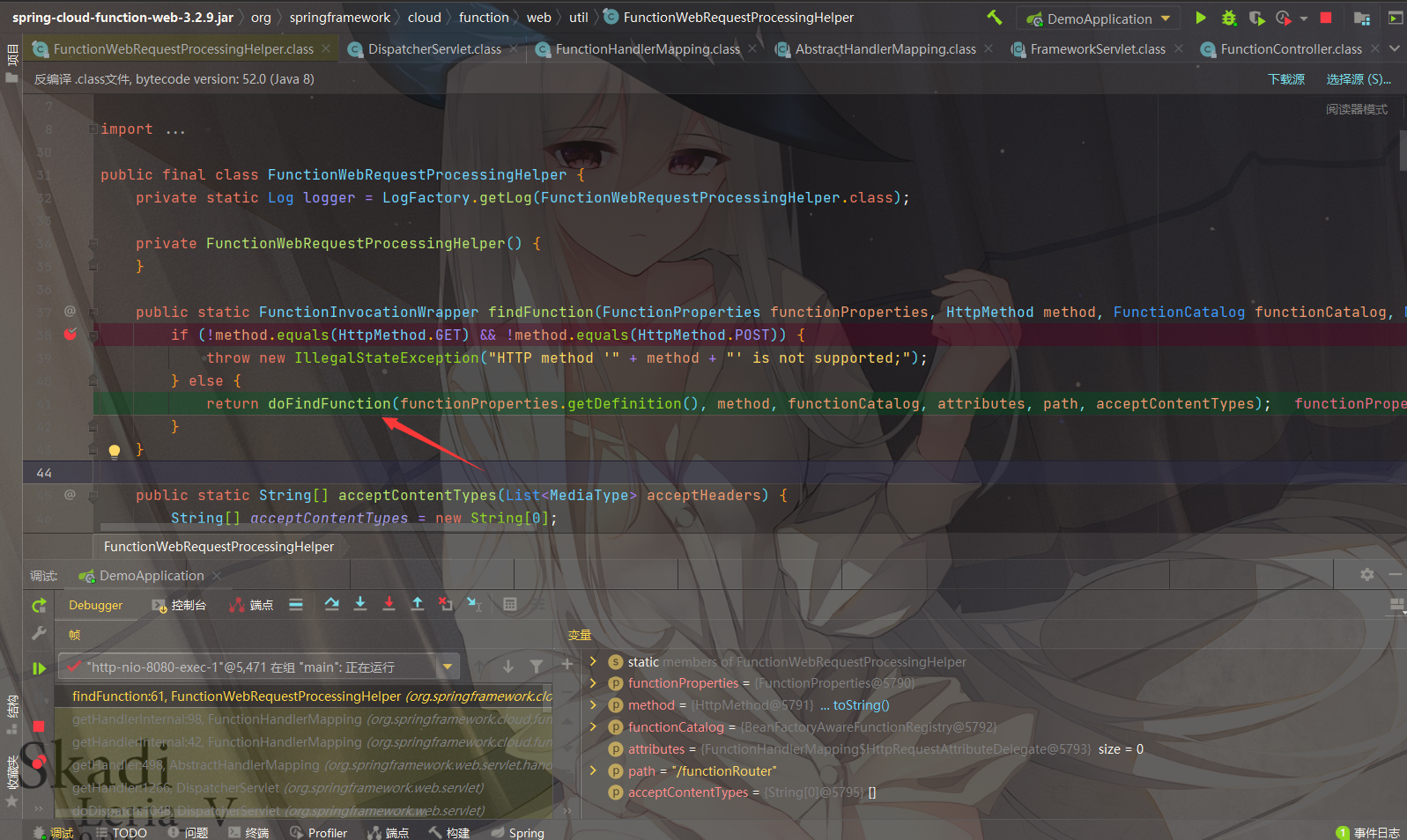
Task: Click the 'spring-cloud-function-web-3.2.9.jar' breadcrumb
Action: (x=123, y=18)
